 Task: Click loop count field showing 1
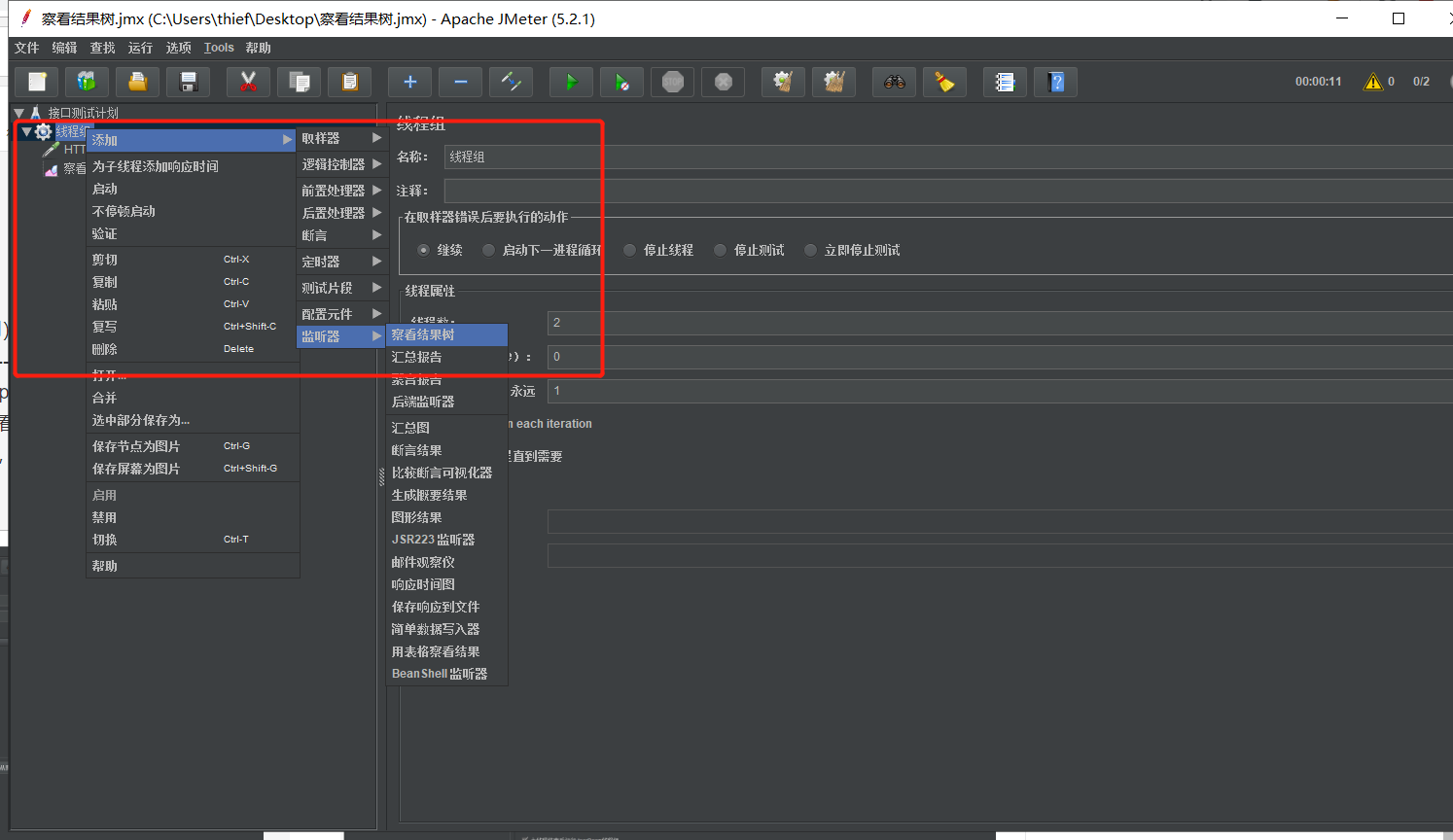click(1000, 391)
